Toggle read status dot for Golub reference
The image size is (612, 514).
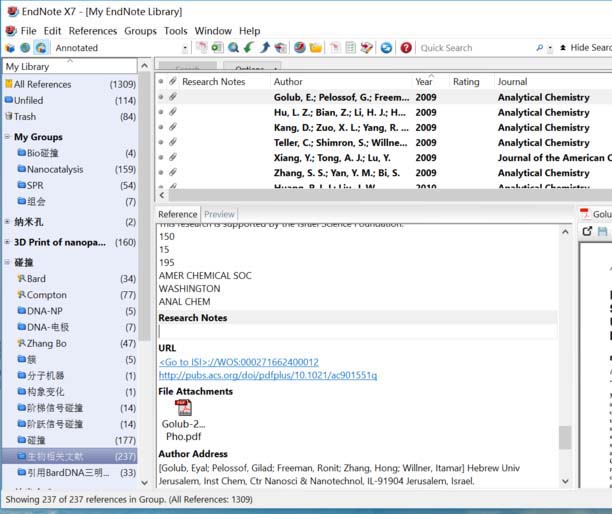pyautogui.click(x=161, y=97)
